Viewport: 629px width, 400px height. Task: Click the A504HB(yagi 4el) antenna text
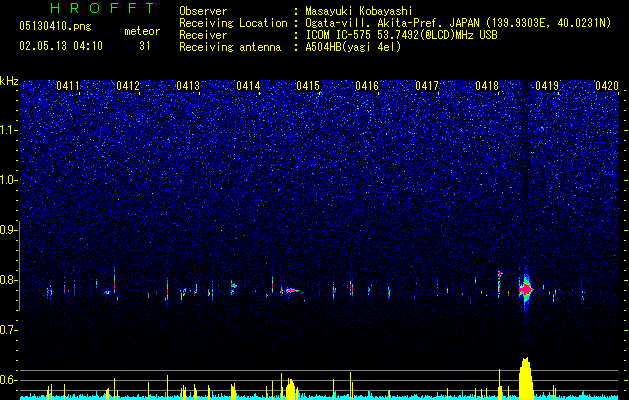pos(353,47)
